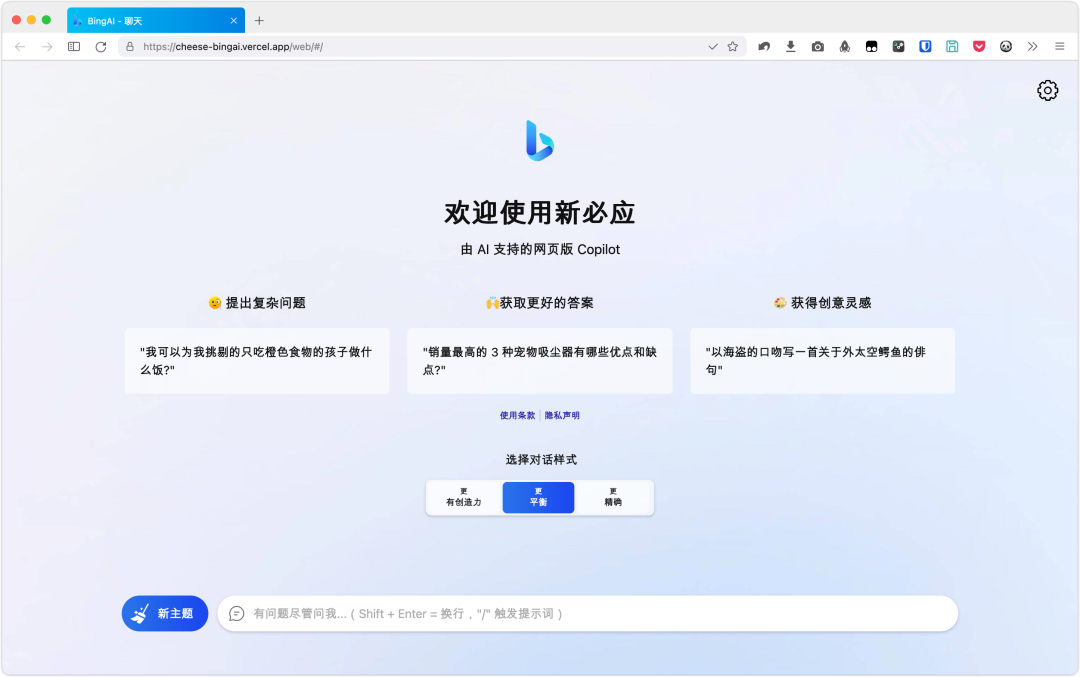Screen dimensions: 1080x677
Task: Click the 新主题 button
Action: click(165, 614)
